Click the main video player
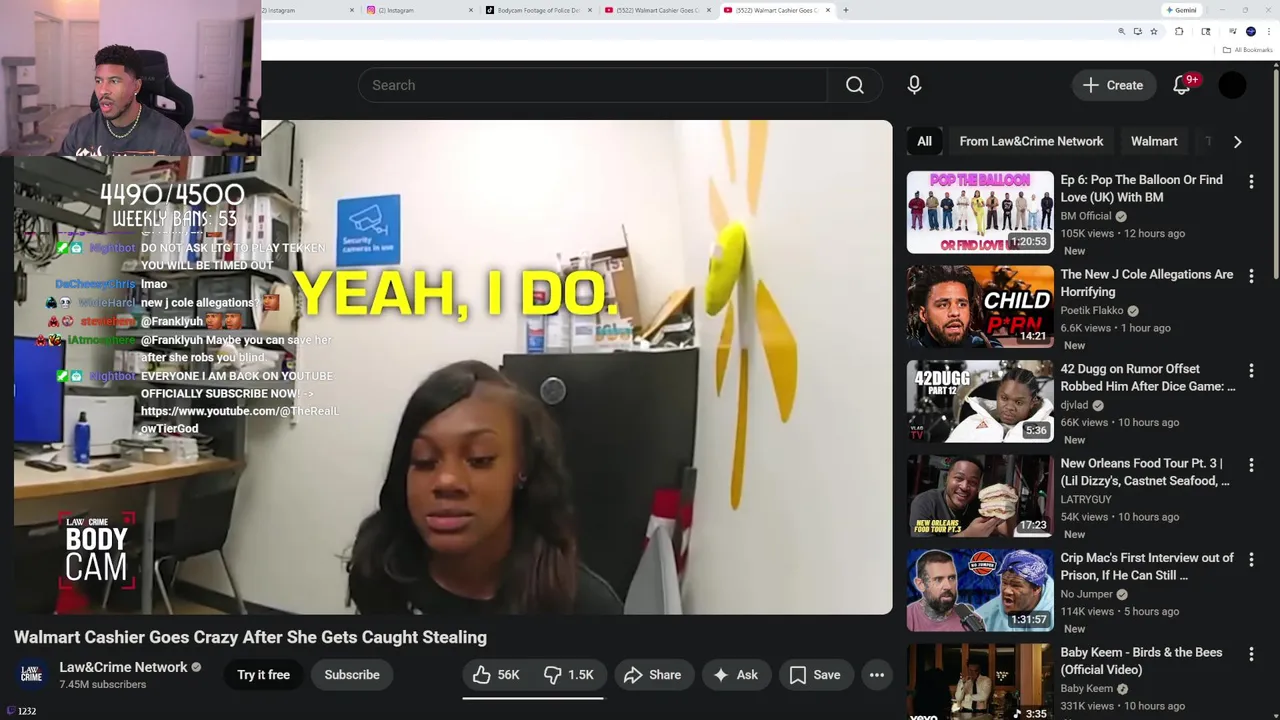 pyautogui.click(x=453, y=367)
